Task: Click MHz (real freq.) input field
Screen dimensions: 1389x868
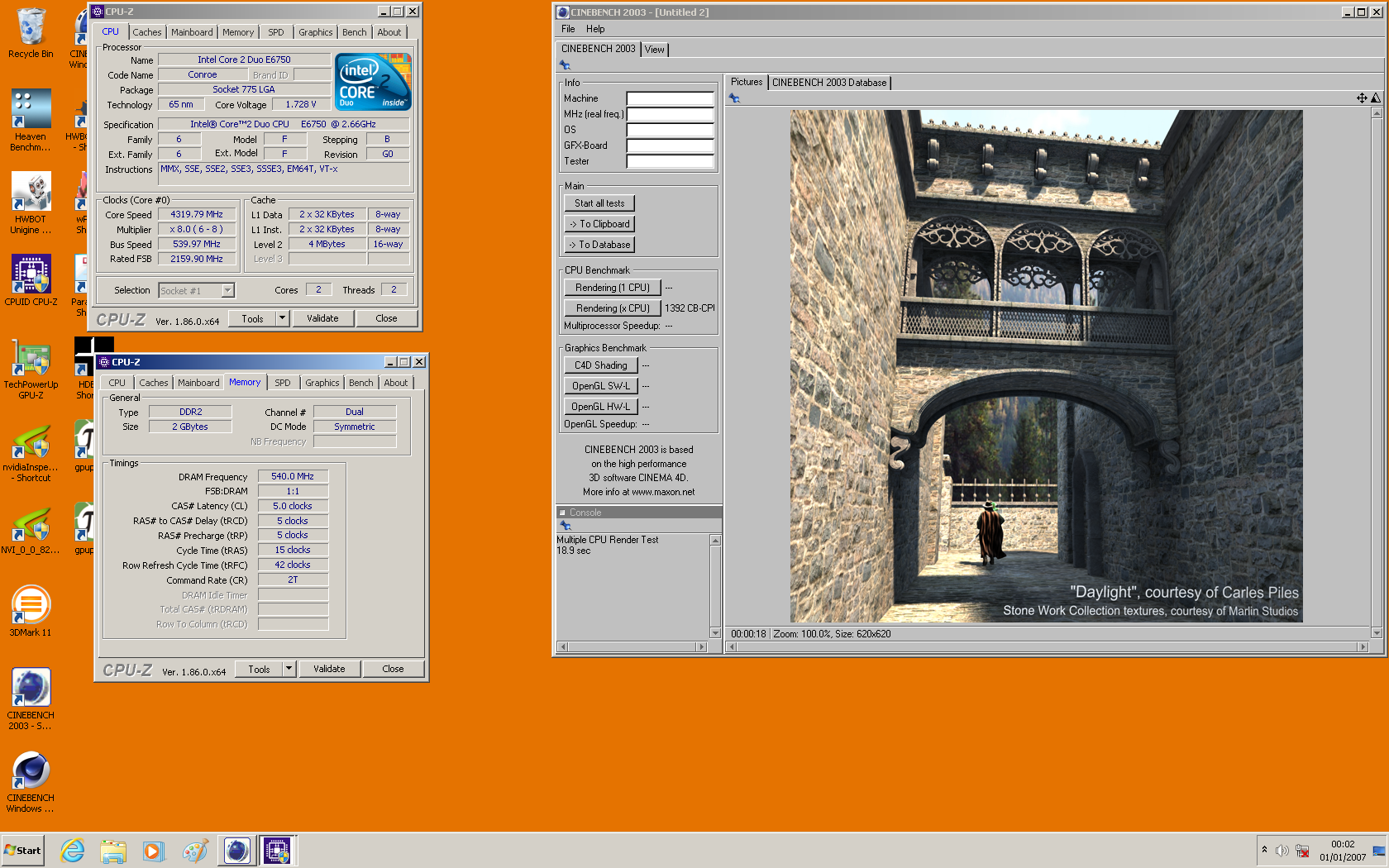Action: [670, 114]
